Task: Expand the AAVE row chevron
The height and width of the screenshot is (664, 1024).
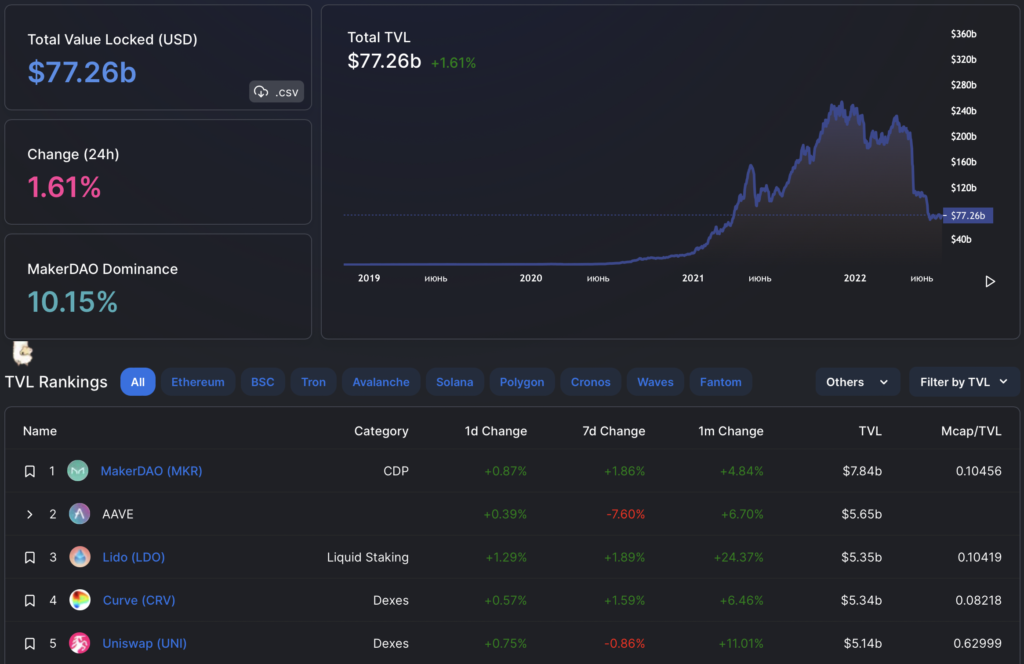Action: pos(29,514)
